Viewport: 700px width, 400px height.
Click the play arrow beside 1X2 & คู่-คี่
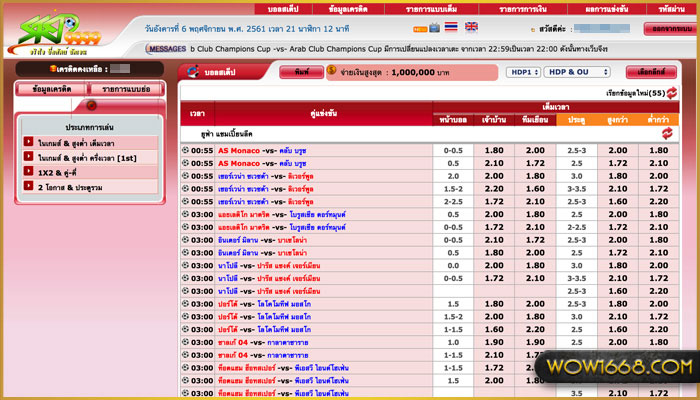click(x=29, y=171)
